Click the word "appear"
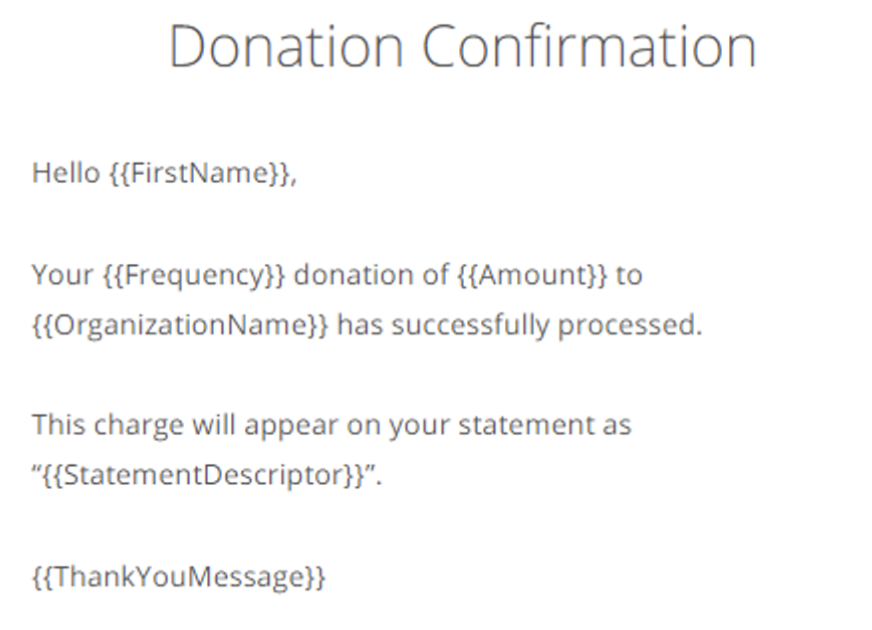The width and height of the screenshot is (872, 630). click(x=291, y=427)
